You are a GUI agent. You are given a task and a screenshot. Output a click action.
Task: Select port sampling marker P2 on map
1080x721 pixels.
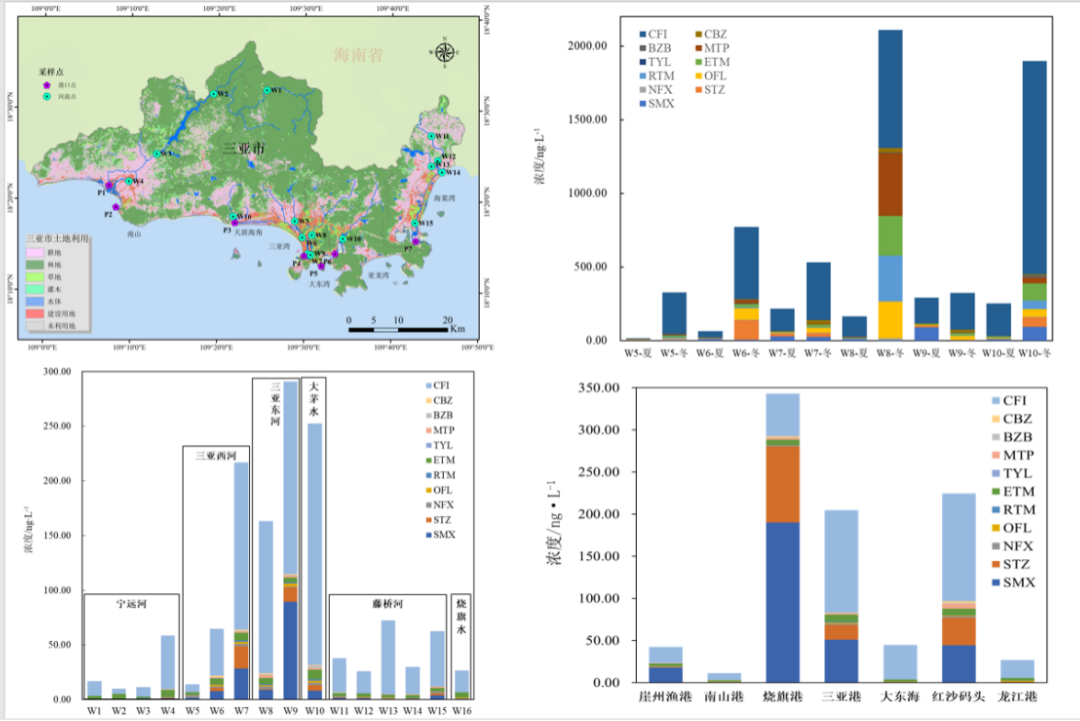[x=116, y=207]
